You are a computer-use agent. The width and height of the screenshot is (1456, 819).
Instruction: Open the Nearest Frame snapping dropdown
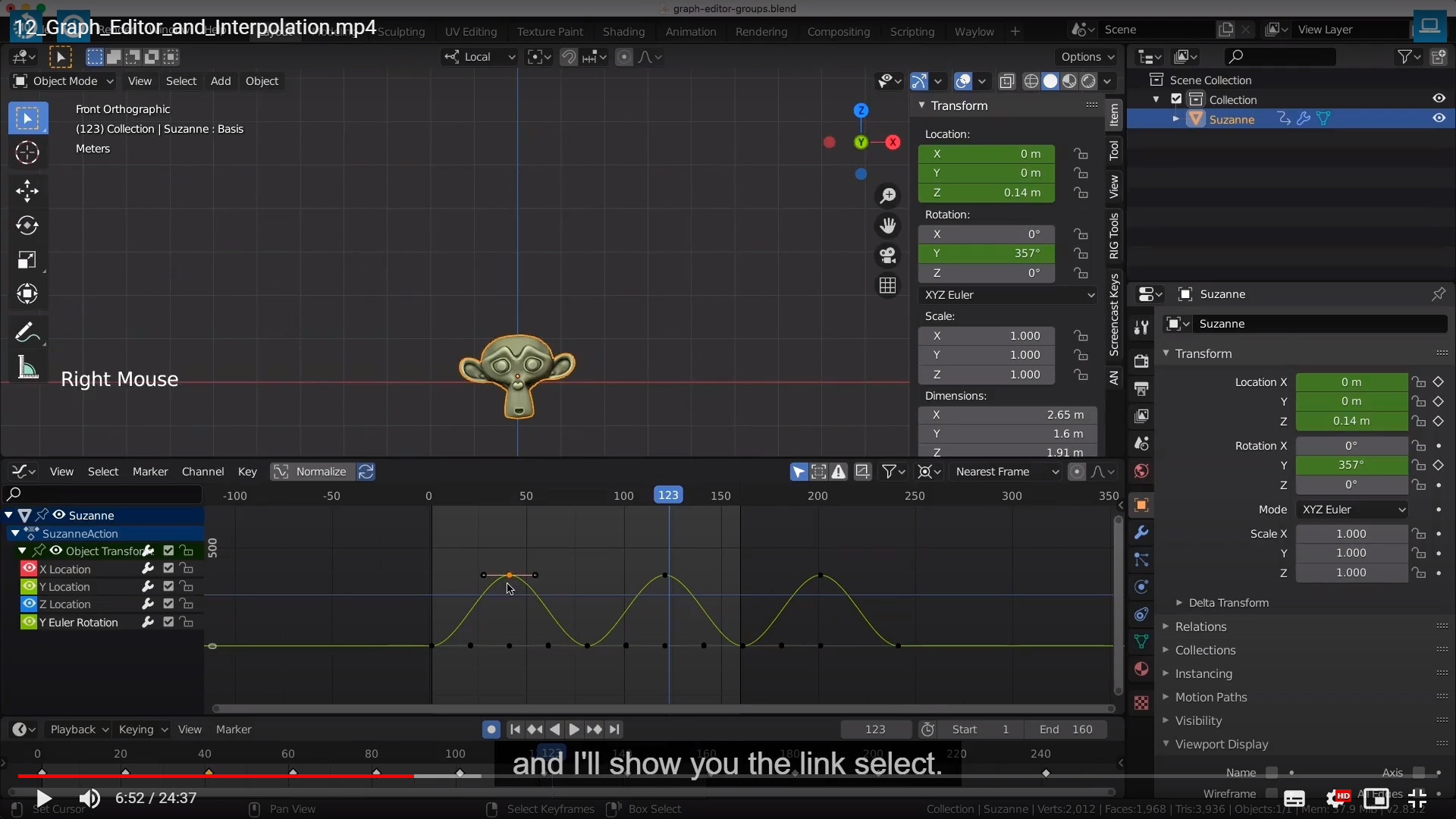[1007, 472]
